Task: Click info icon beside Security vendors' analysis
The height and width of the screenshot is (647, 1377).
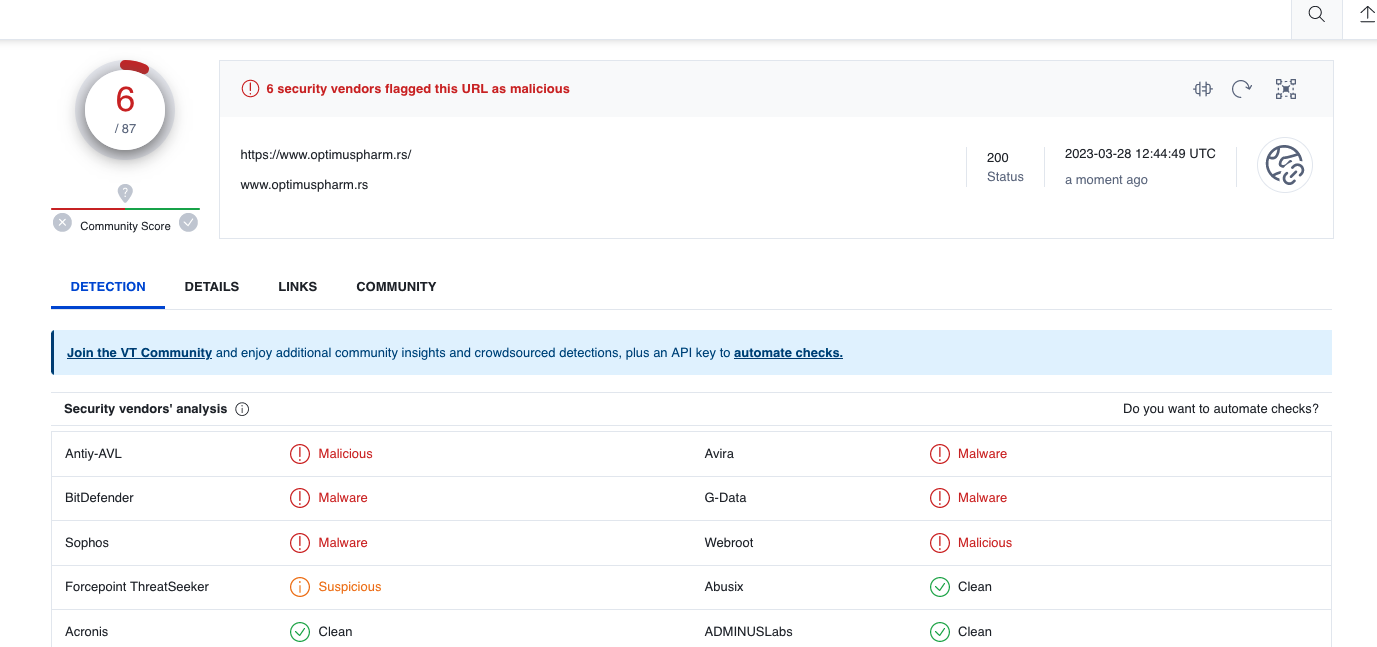Action: tap(242, 409)
